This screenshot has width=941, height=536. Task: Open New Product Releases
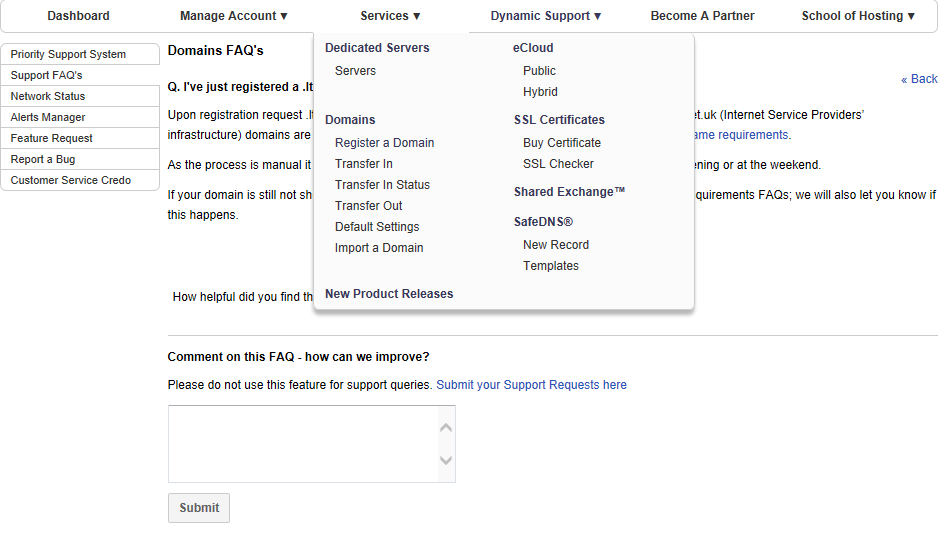(389, 294)
